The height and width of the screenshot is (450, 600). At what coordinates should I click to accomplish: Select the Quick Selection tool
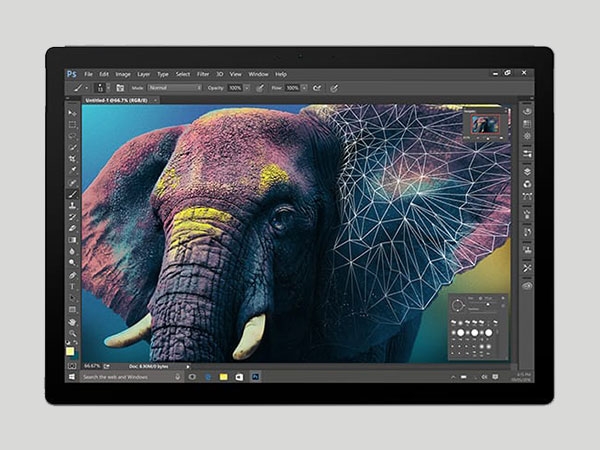pyautogui.click(x=72, y=147)
